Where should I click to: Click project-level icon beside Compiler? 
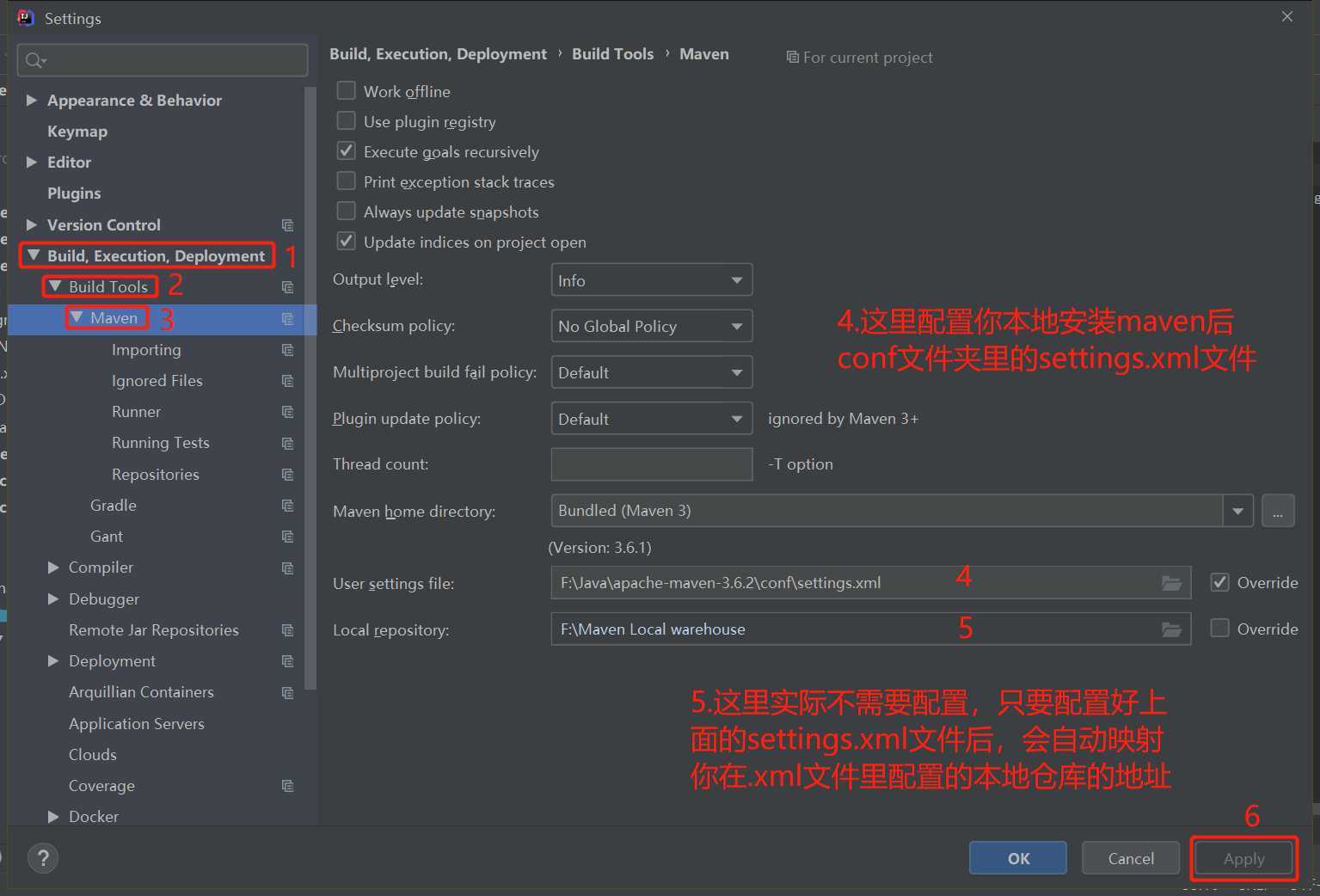point(287,568)
